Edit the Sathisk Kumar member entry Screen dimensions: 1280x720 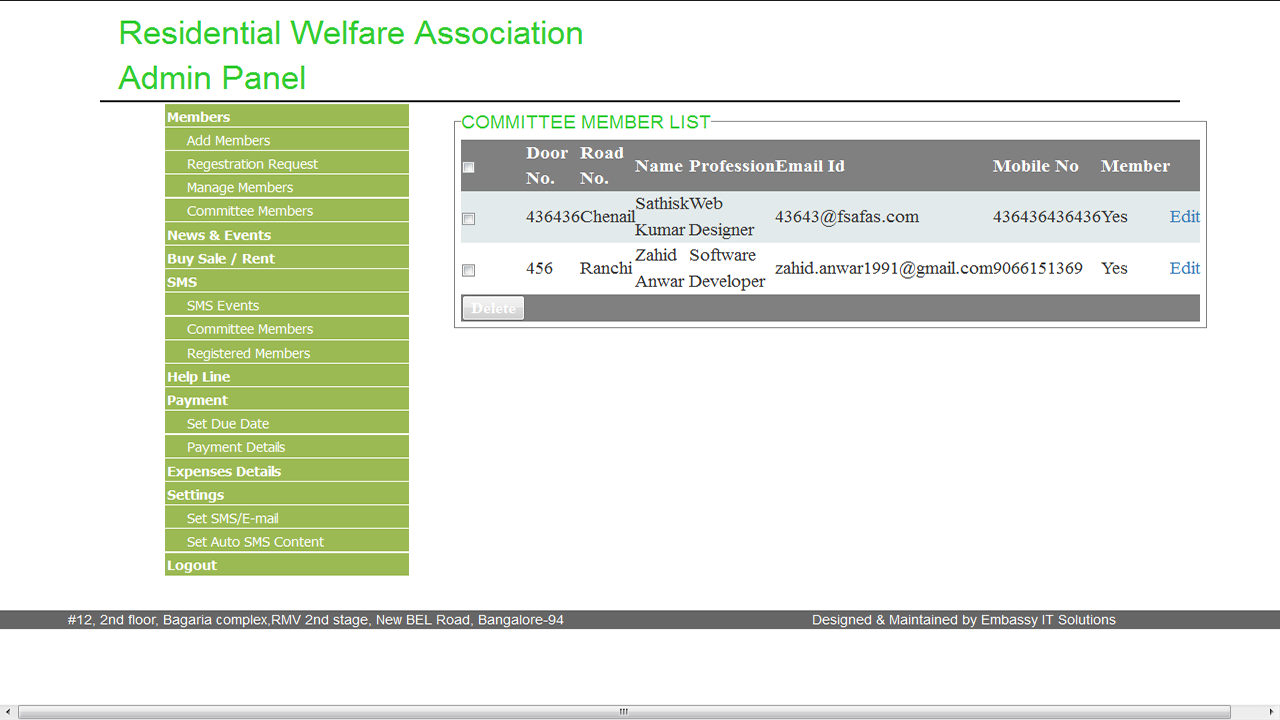click(1184, 217)
